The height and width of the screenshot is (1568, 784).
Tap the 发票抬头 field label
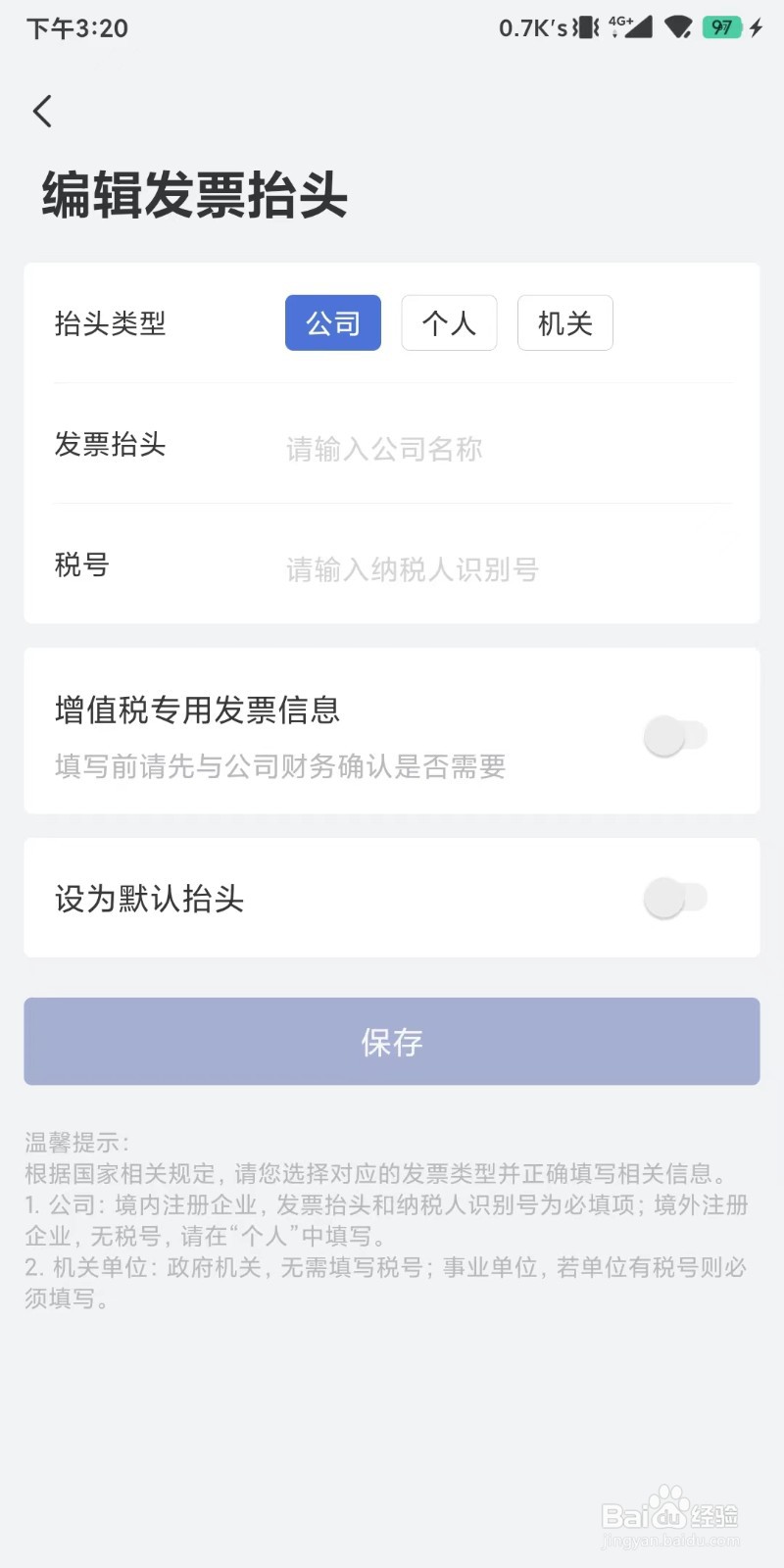pyautogui.click(x=110, y=445)
